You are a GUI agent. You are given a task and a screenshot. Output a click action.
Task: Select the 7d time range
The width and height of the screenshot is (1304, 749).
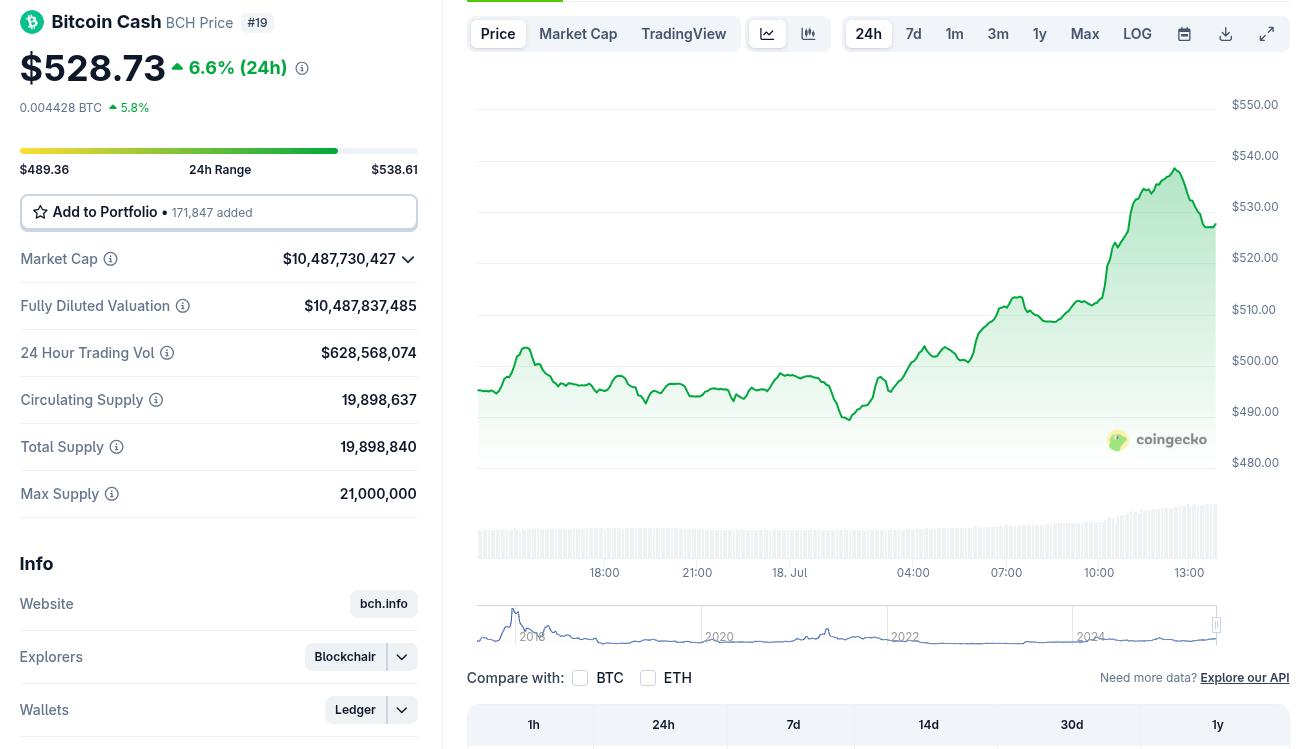913,34
